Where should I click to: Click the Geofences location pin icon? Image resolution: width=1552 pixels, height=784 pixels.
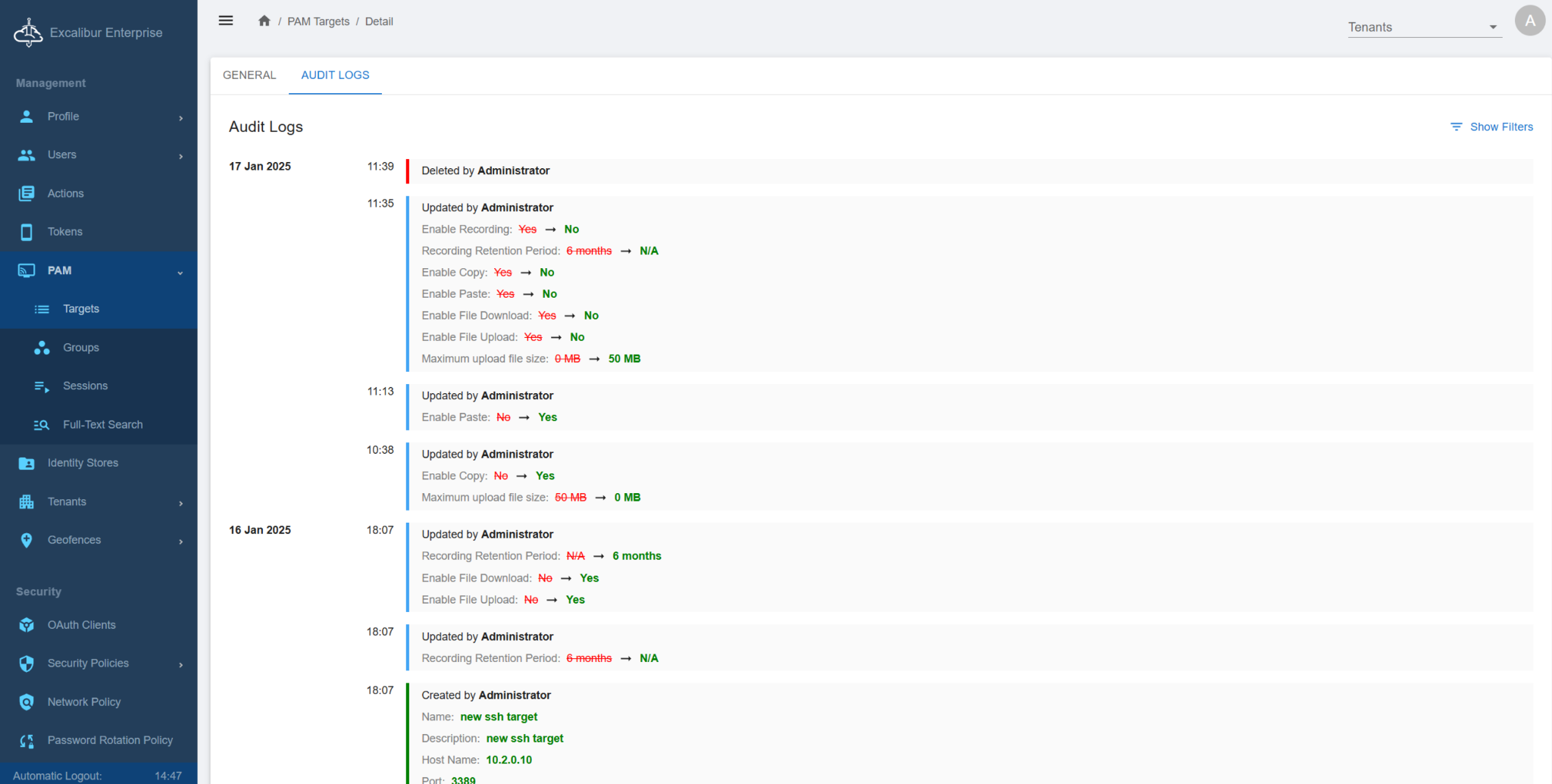tap(27, 540)
